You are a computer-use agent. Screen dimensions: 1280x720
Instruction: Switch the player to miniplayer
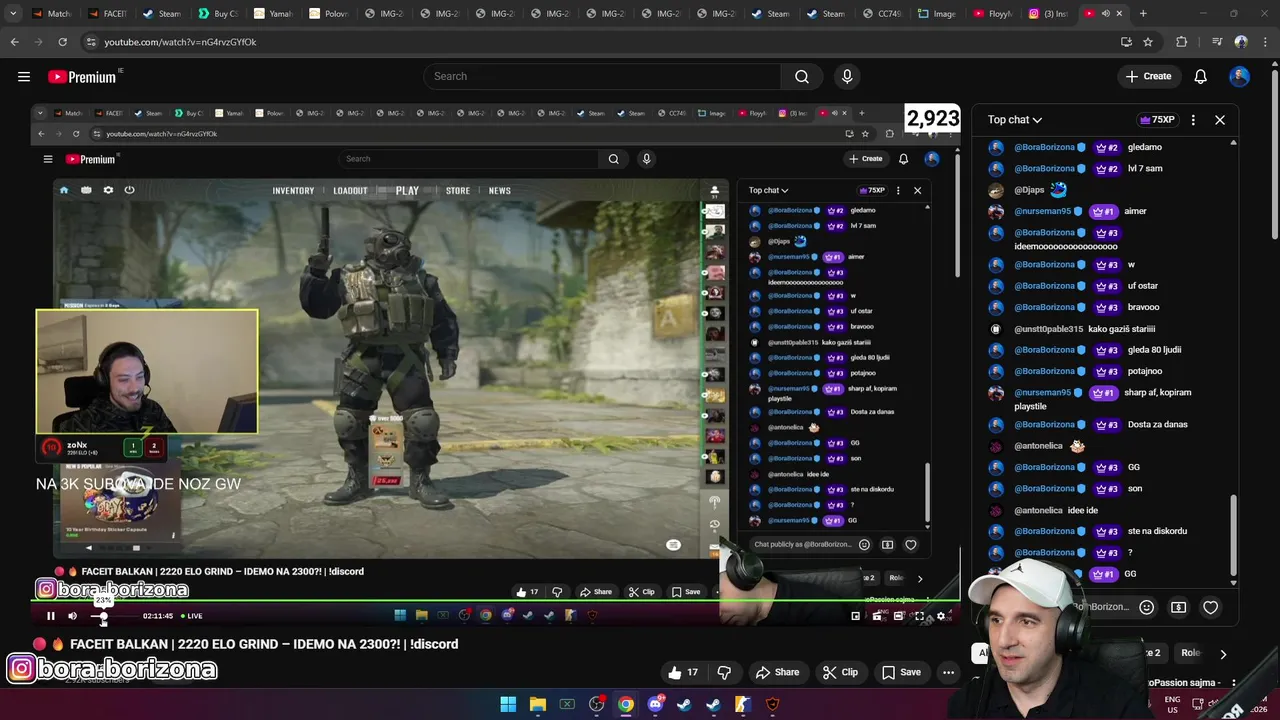(855, 616)
